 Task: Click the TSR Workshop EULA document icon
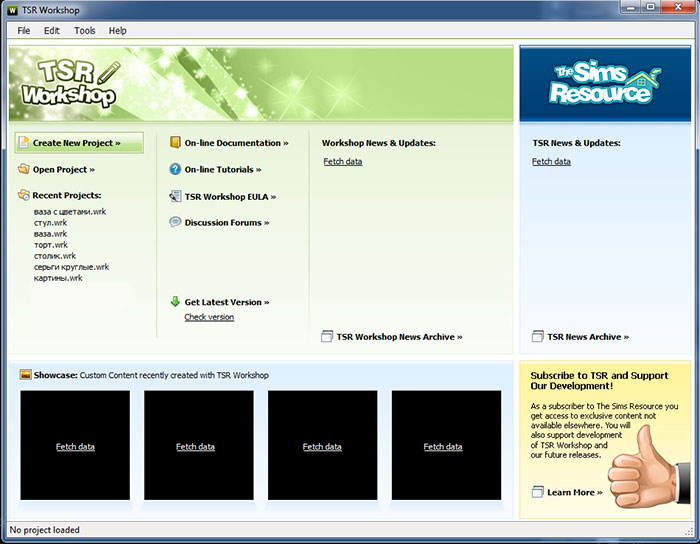175,197
